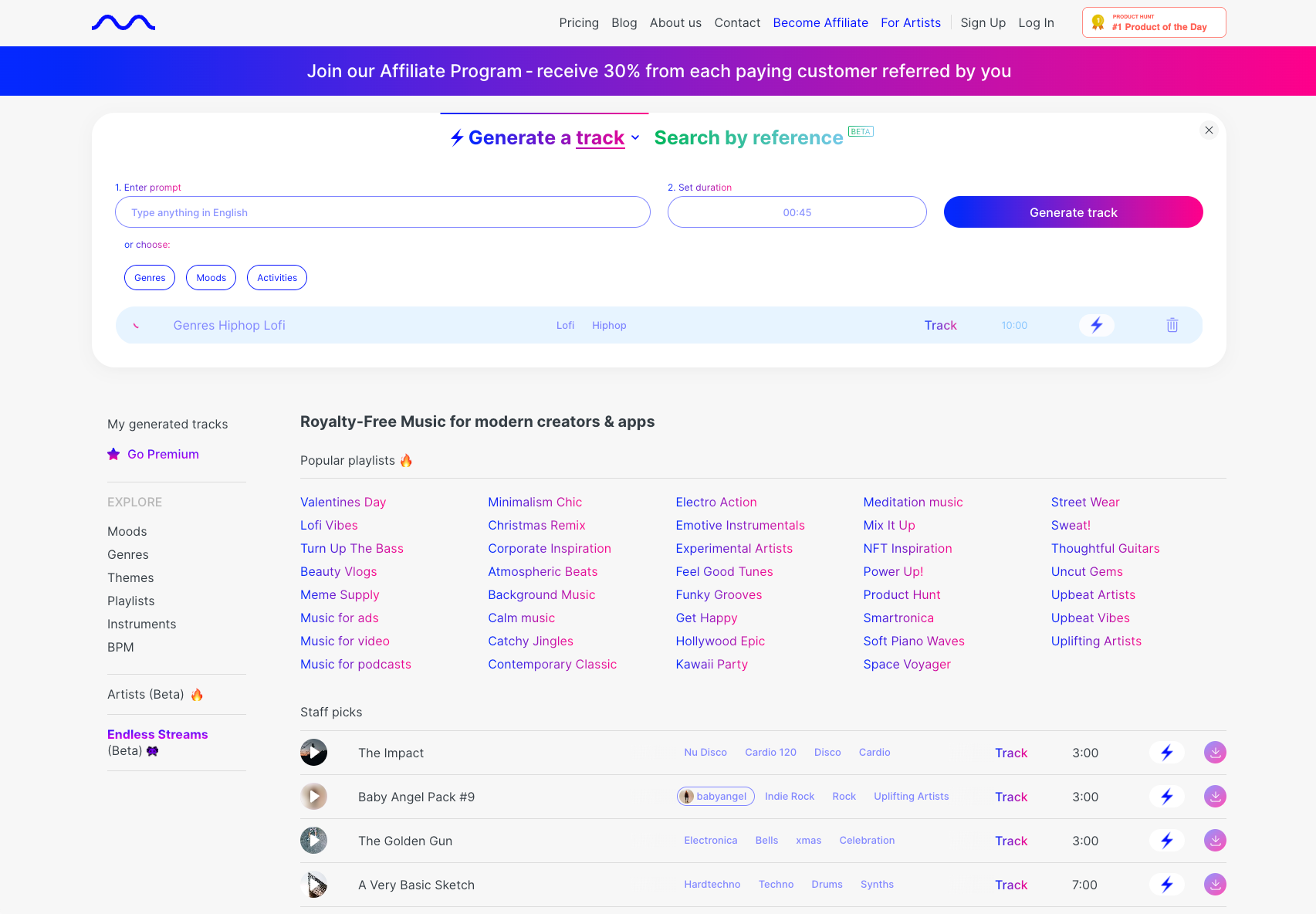1316x914 pixels.
Task: Open Instruments in Explore sidebar
Action: (x=142, y=624)
